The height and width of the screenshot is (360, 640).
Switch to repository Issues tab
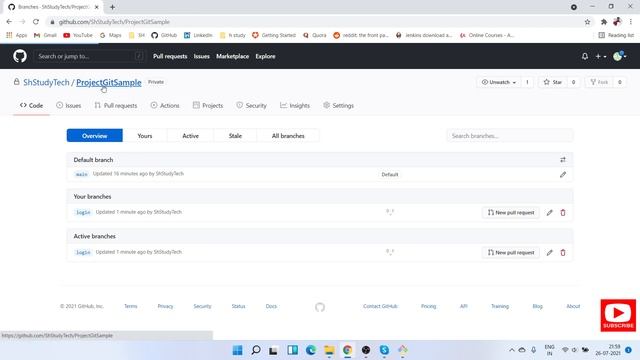pyautogui.click(x=69, y=105)
